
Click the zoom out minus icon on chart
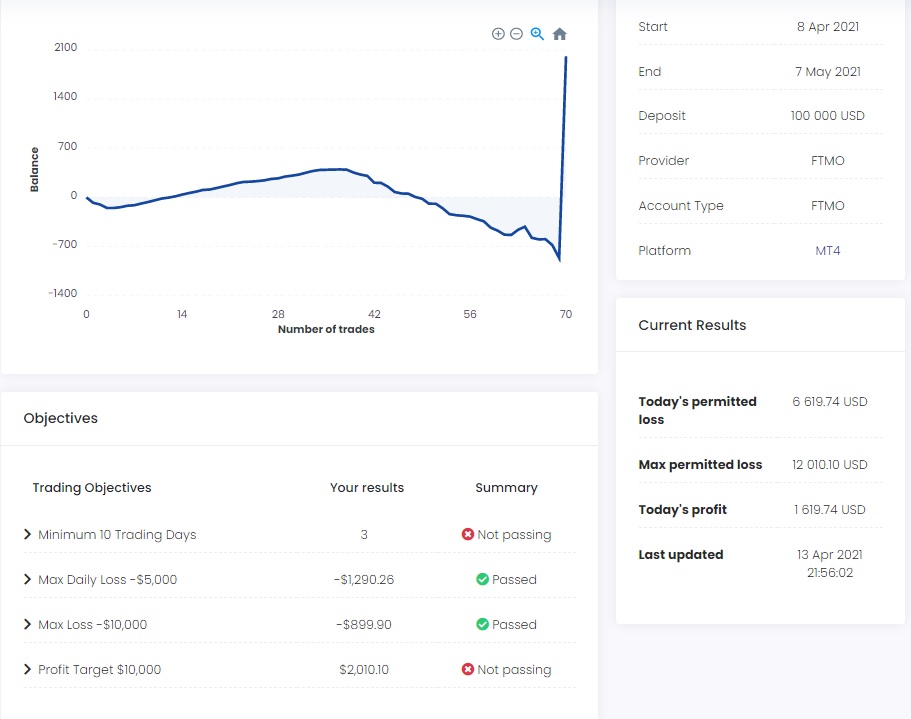point(516,34)
